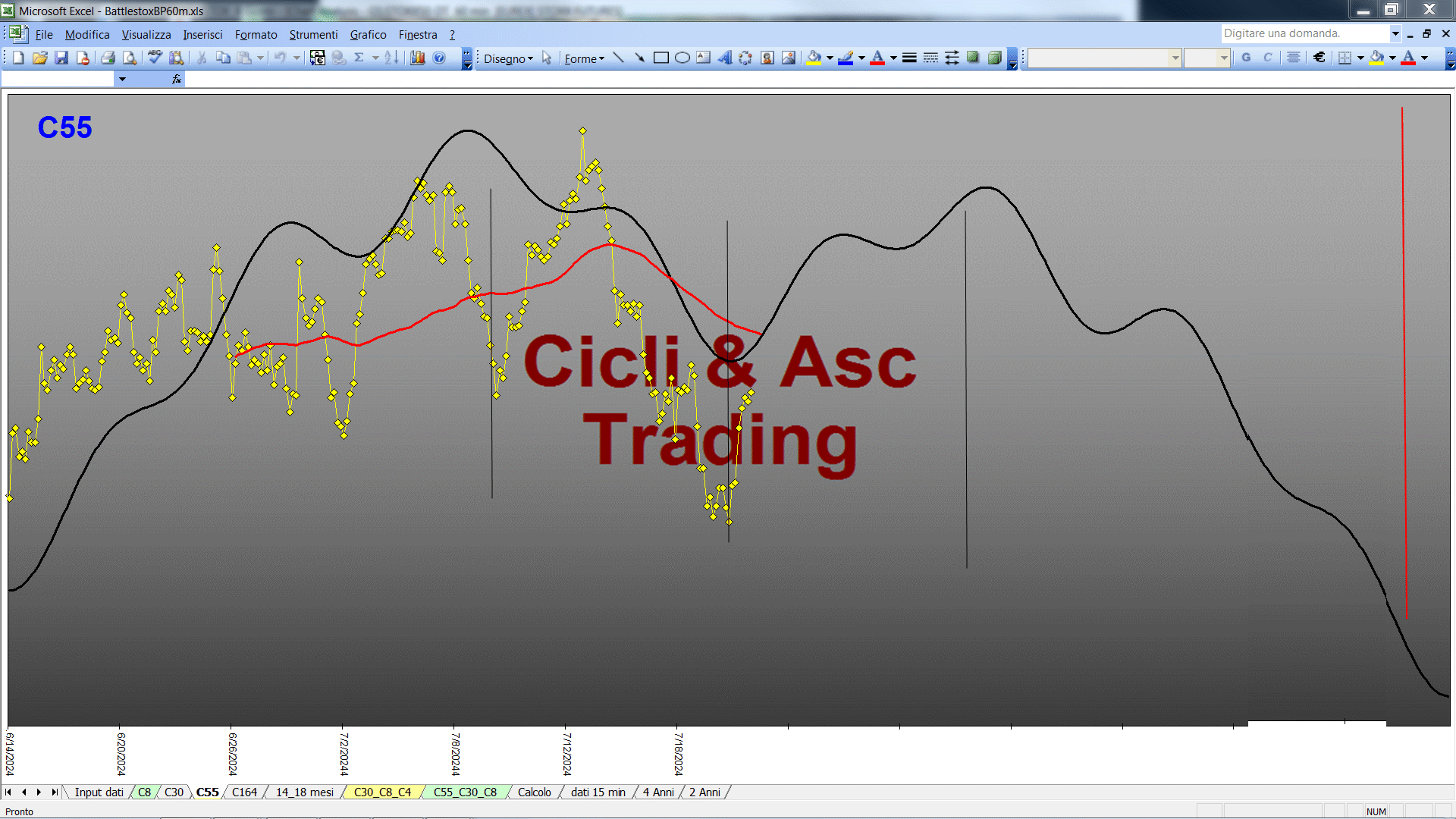Switch to the C164 sheet tab
Viewport: 1456px width, 819px height.
coord(244,792)
